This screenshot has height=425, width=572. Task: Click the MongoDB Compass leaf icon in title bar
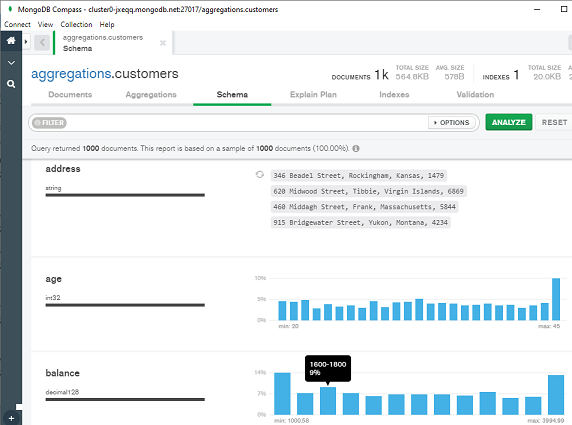[10, 8]
